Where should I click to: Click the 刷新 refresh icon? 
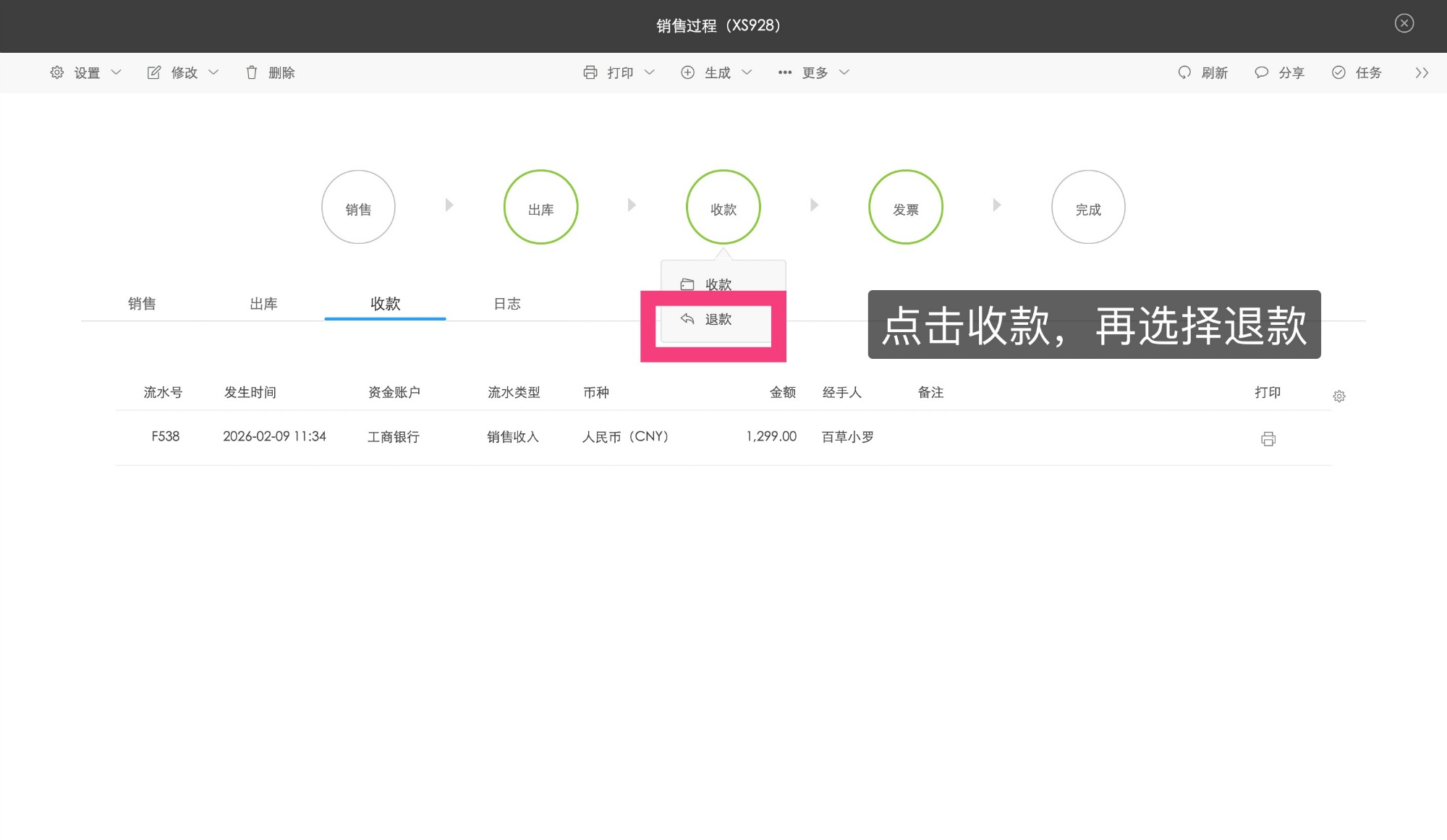pyautogui.click(x=1184, y=72)
